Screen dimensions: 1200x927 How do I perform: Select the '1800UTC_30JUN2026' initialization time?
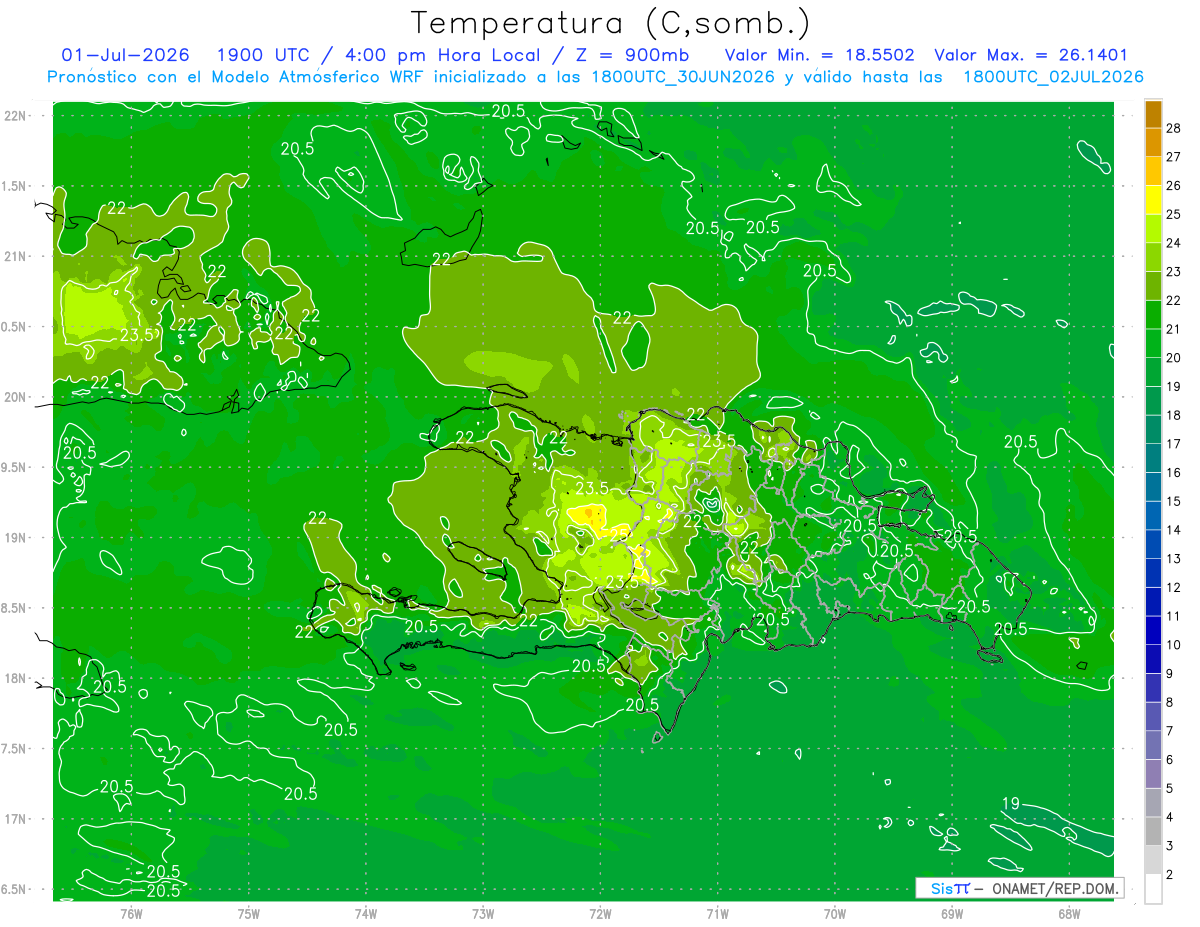(683, 77)
